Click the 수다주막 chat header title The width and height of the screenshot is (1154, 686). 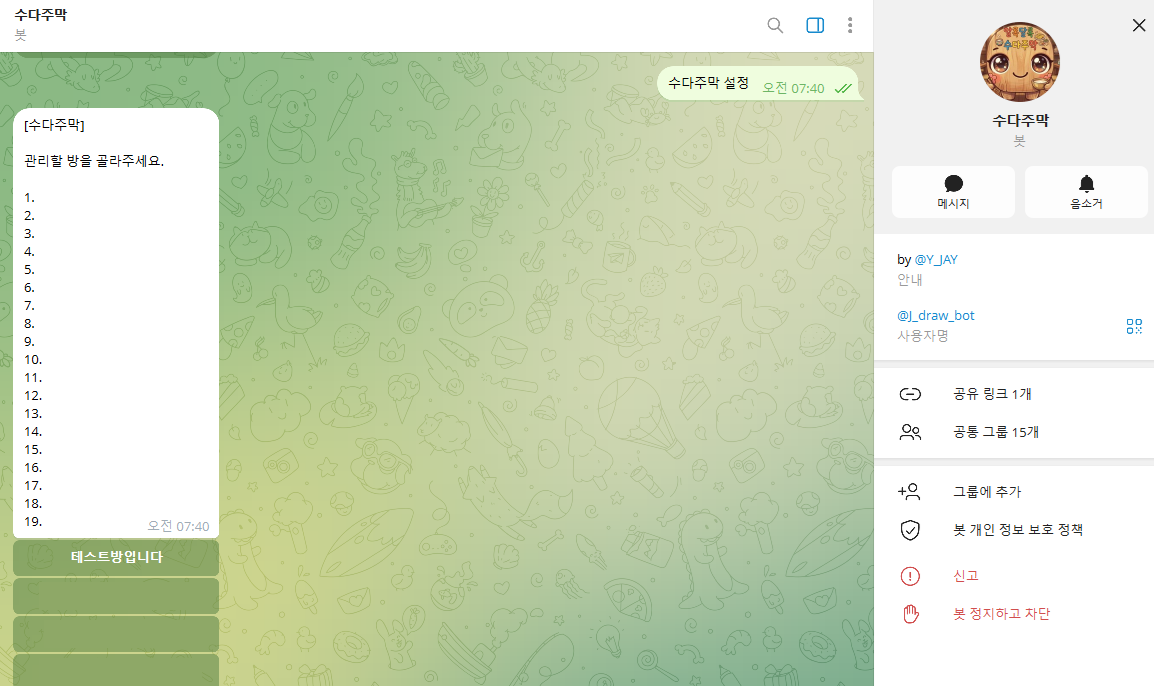pyautogui.click(x=40, y=15)
